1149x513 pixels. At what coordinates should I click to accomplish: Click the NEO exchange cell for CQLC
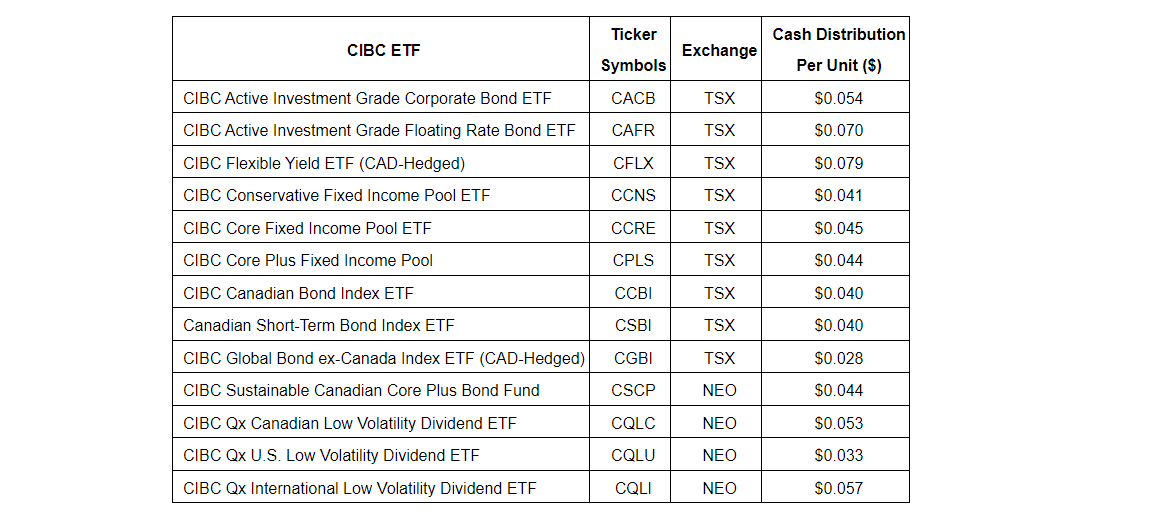pos(719,423)
